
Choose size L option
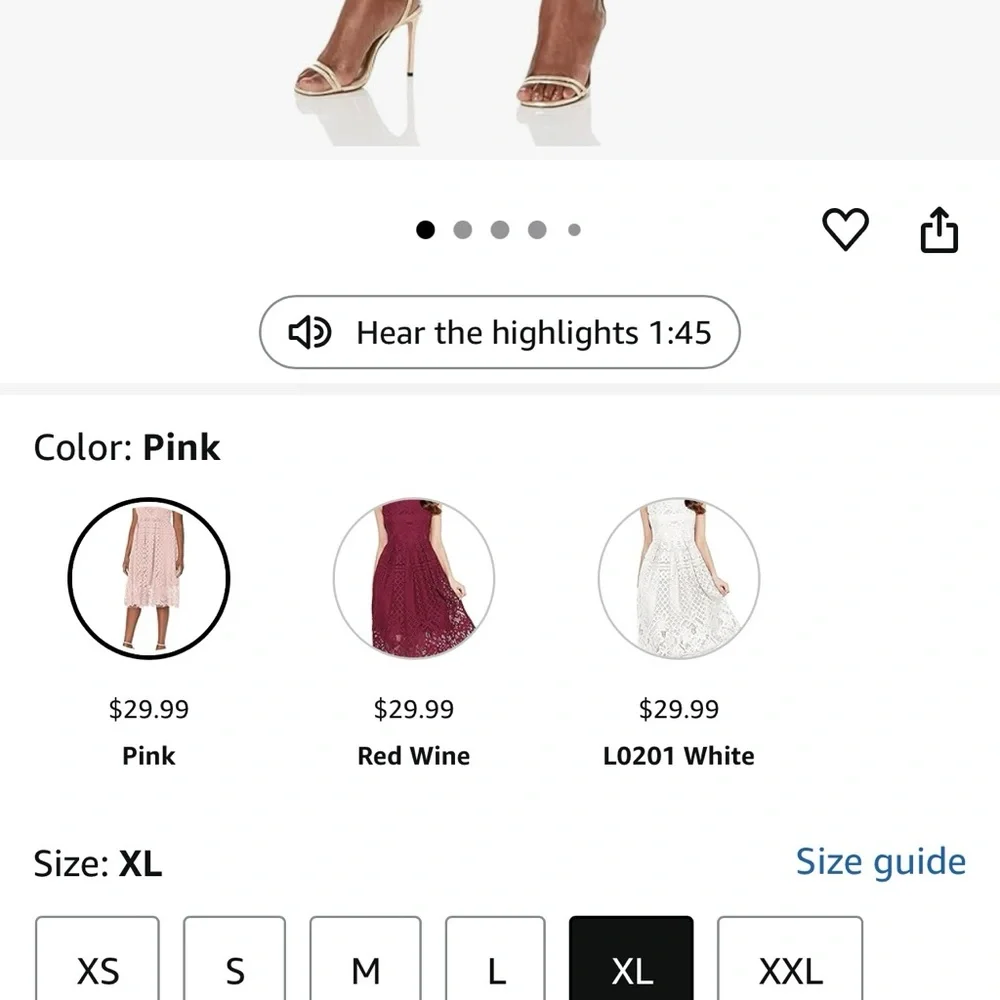click(x=496, y=959)
